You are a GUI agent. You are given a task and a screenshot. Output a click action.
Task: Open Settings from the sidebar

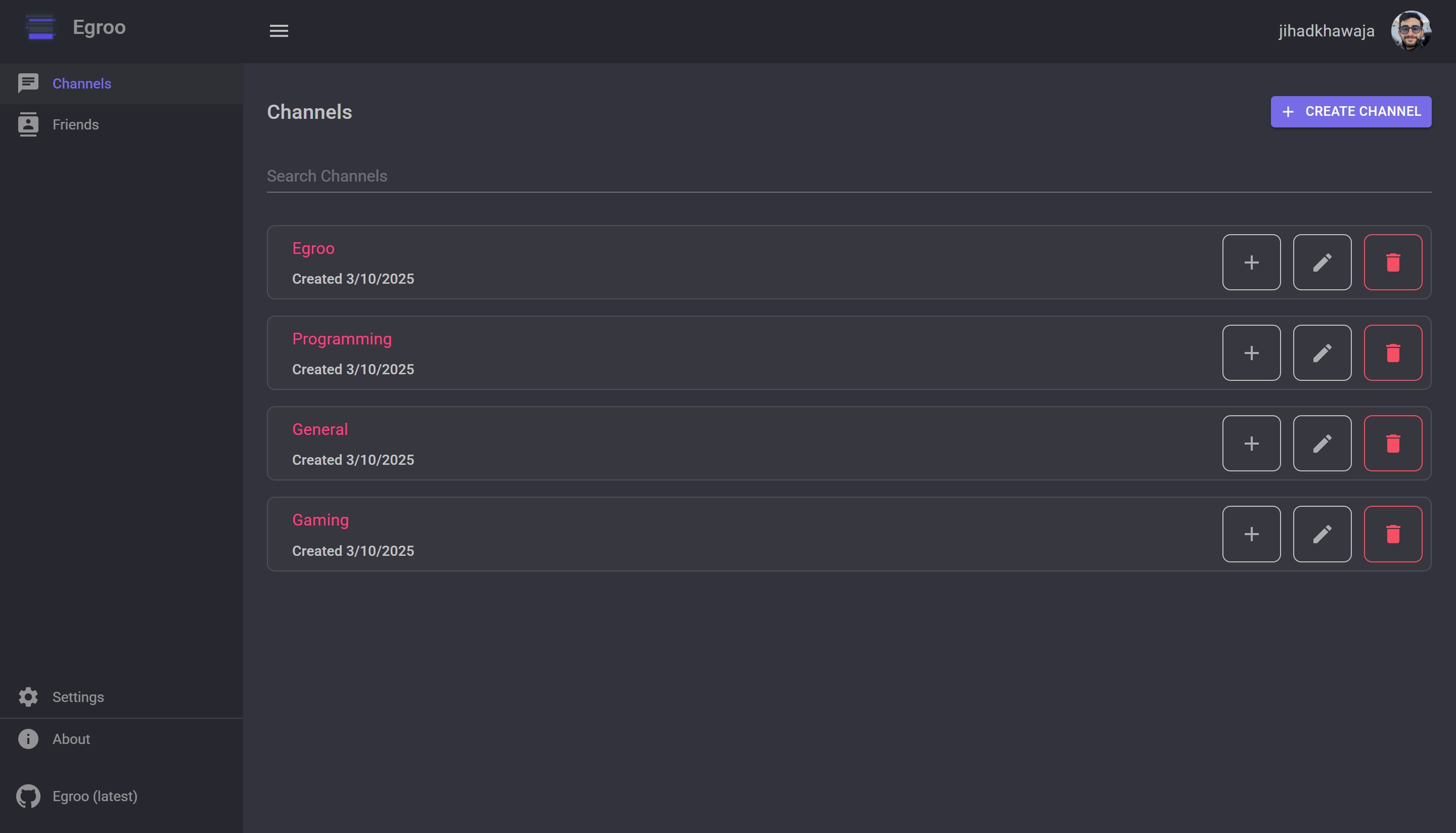[x=78, y=697]
